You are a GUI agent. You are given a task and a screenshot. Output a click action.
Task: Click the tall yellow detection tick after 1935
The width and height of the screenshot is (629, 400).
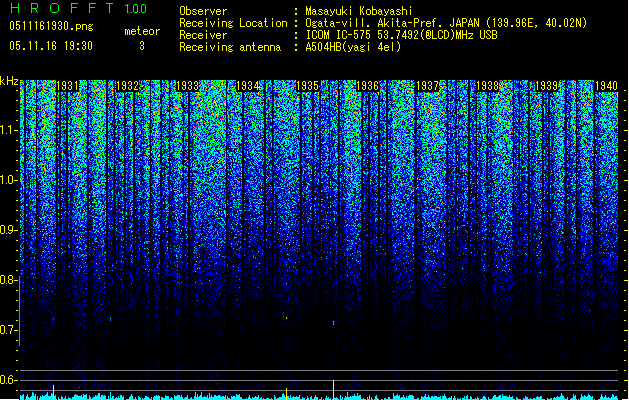click(334, 389)
